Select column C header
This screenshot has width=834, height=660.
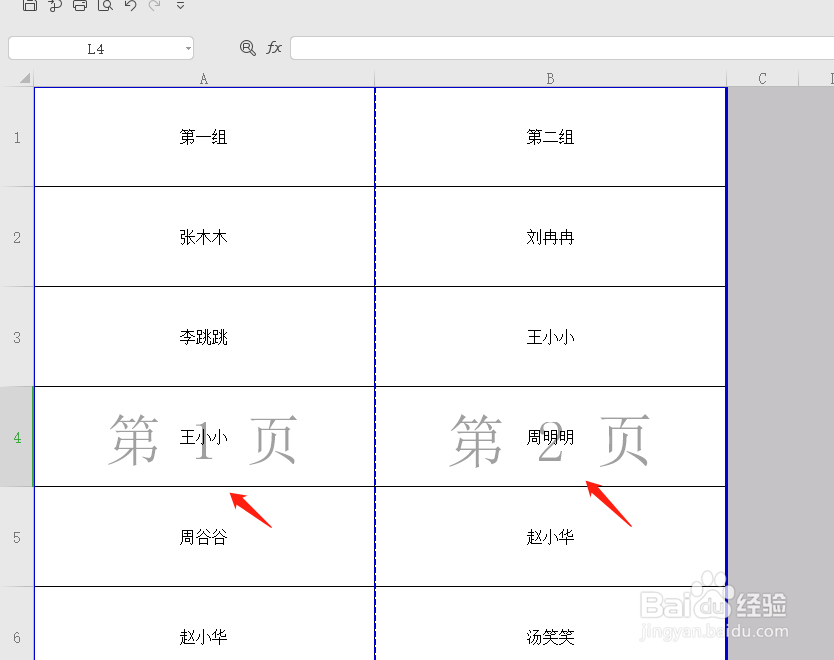click(762, 79)
